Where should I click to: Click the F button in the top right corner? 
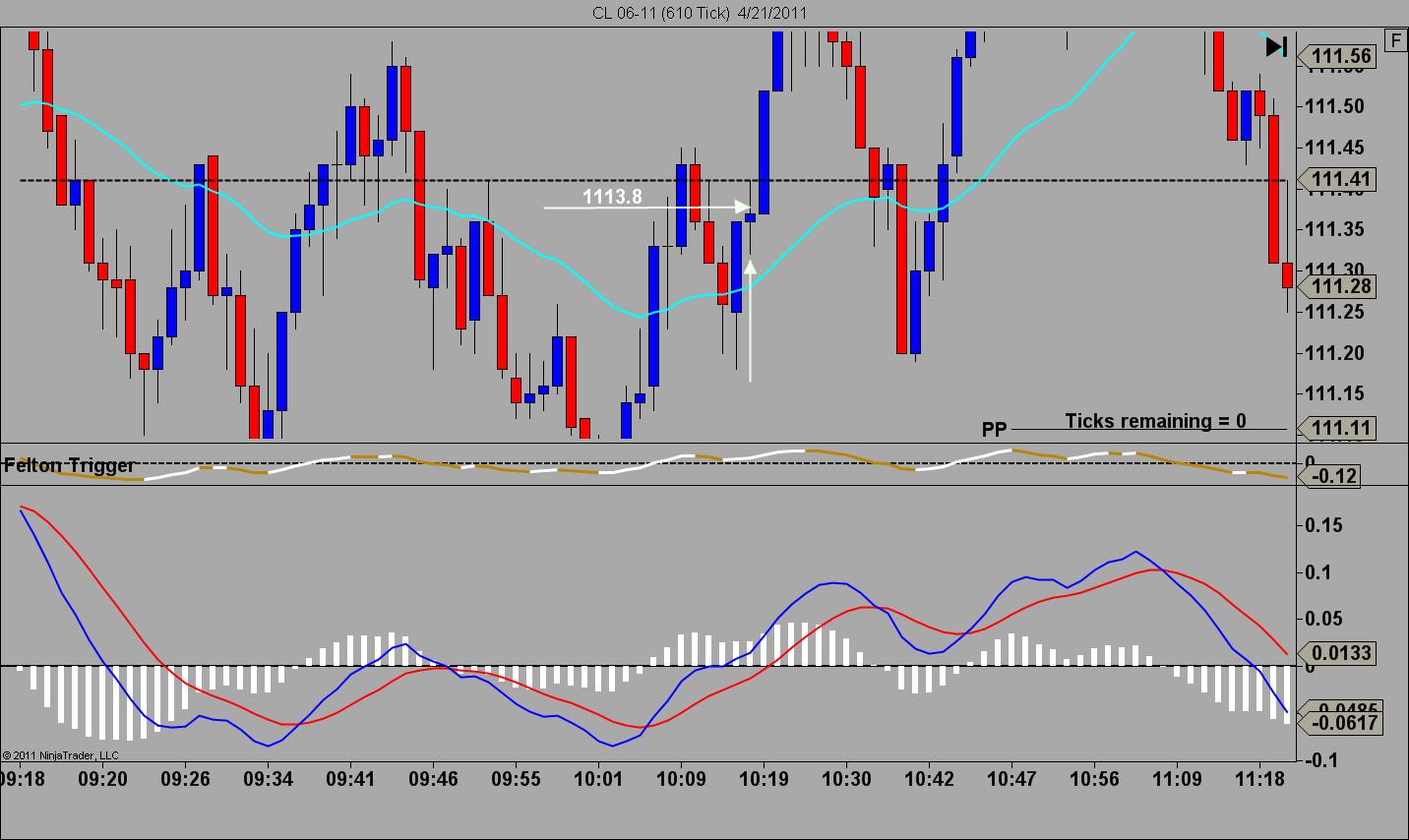1395,40
